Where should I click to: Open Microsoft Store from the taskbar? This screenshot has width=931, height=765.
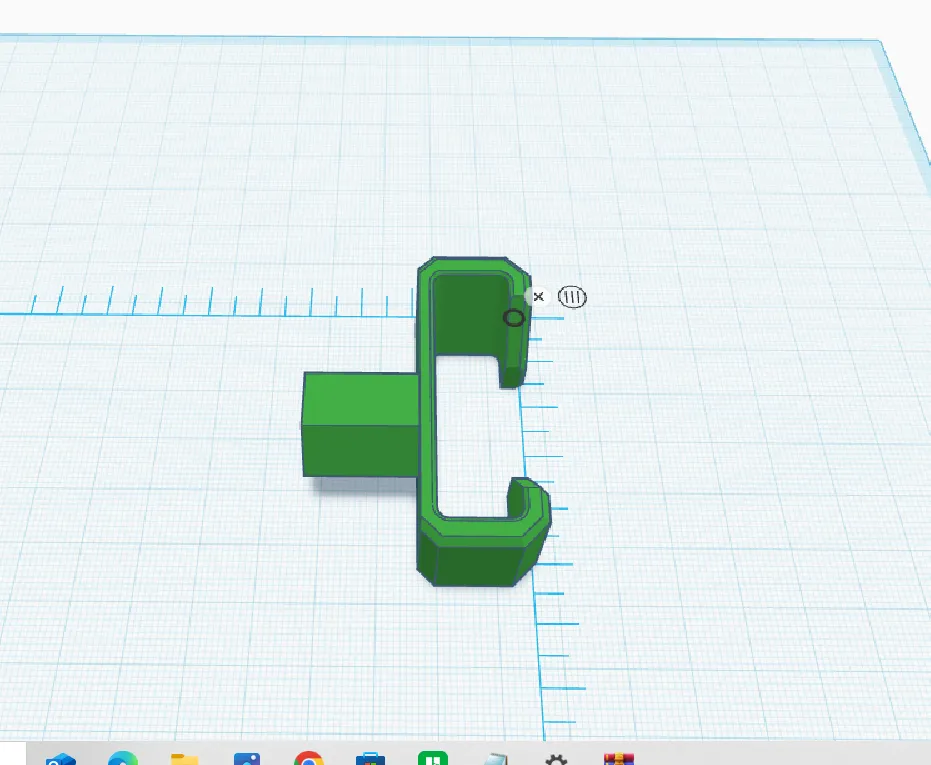point(370,758)
